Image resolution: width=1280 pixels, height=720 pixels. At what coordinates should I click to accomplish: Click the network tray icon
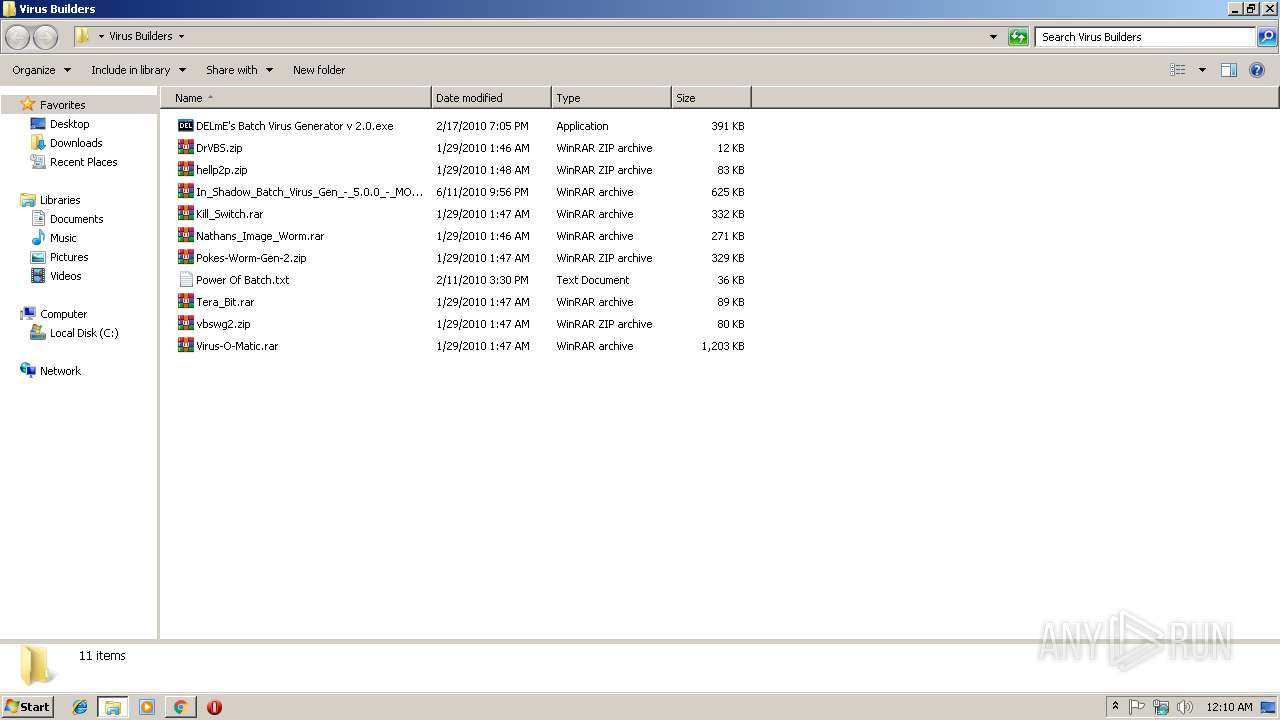pos(1161,707)
